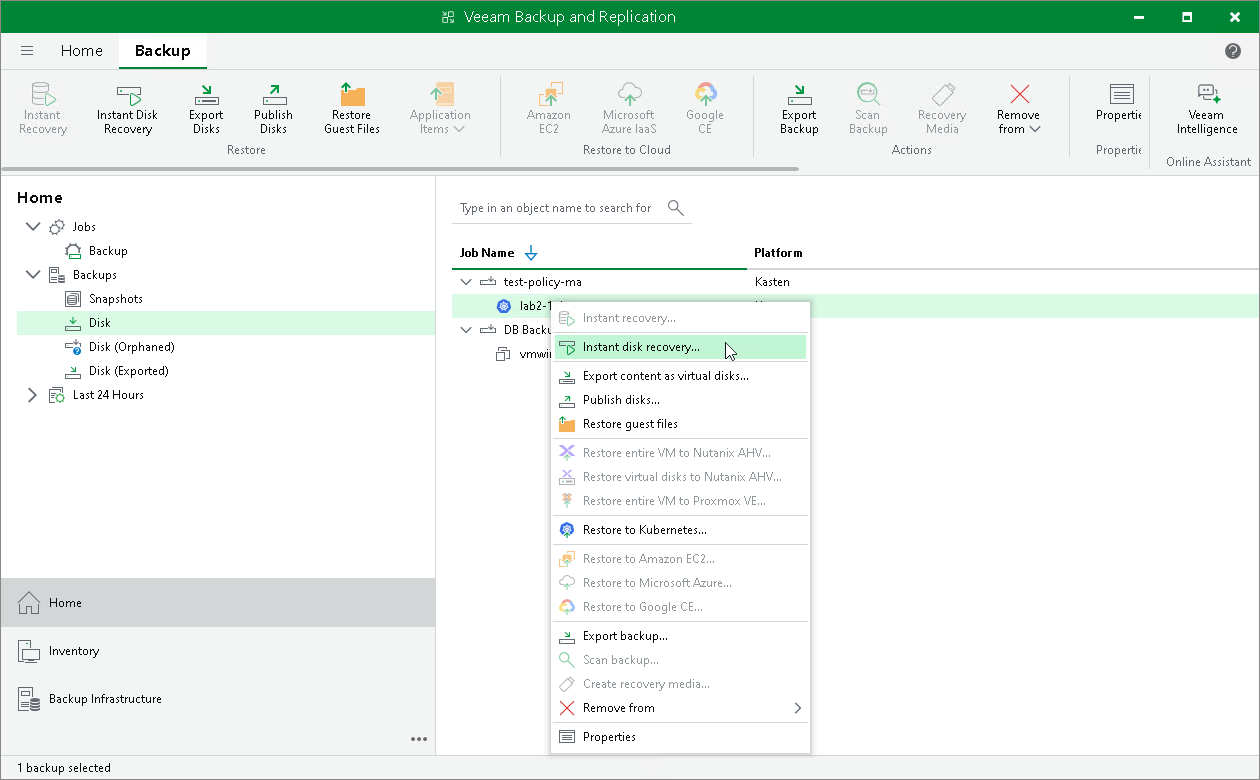Click Publish Disks in the ribbon

(x=273, y=108)
